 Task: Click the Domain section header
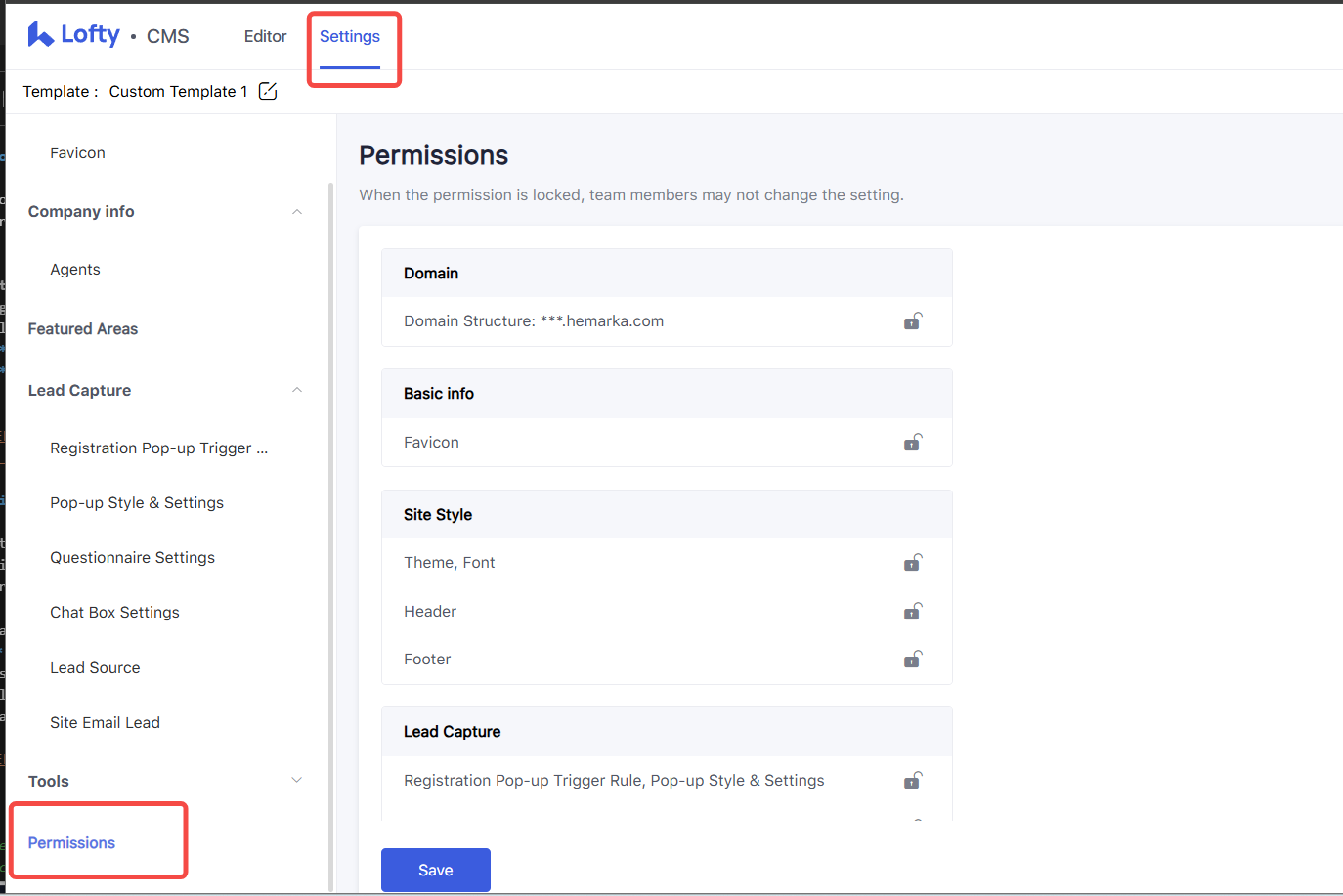667,274
